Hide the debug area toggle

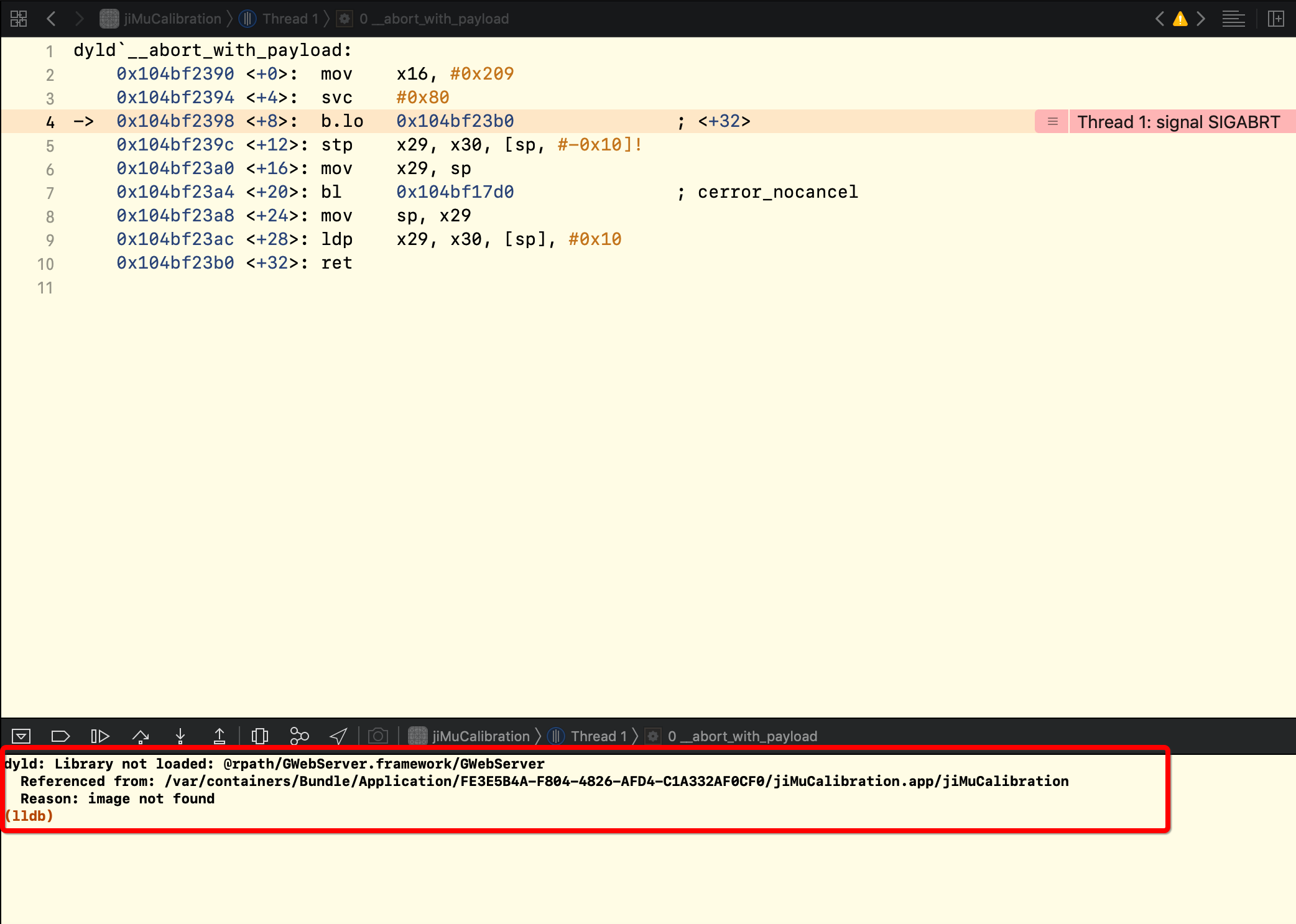click(x=21, y=736)
